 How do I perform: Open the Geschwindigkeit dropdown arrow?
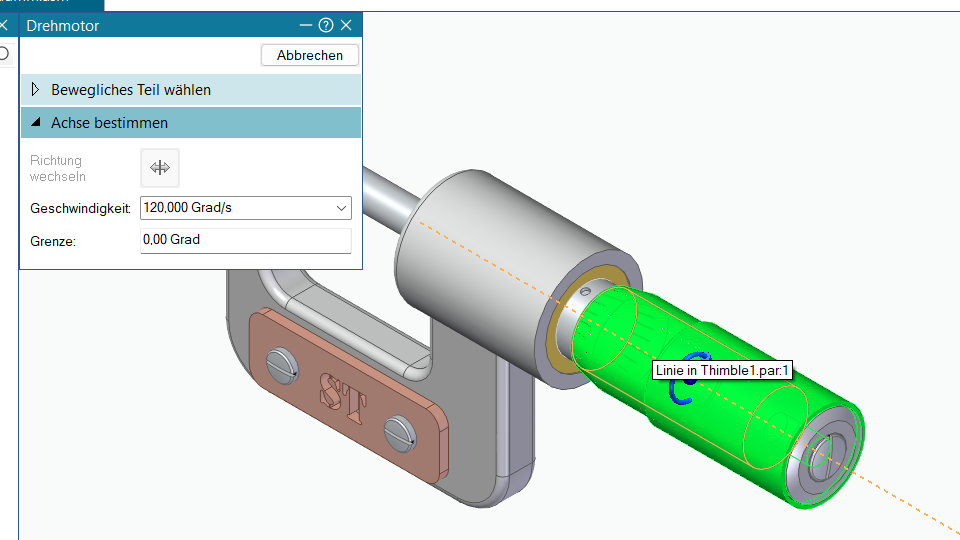pyautogui.click(x=341, y=208)
